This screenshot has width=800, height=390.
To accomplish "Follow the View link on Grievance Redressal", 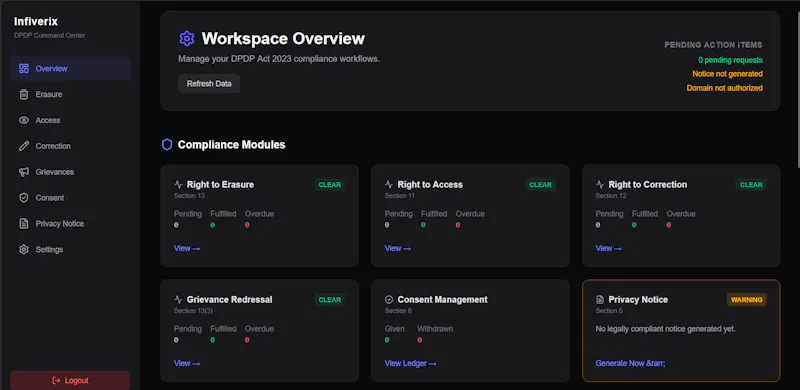I will (x=187, y=363).
